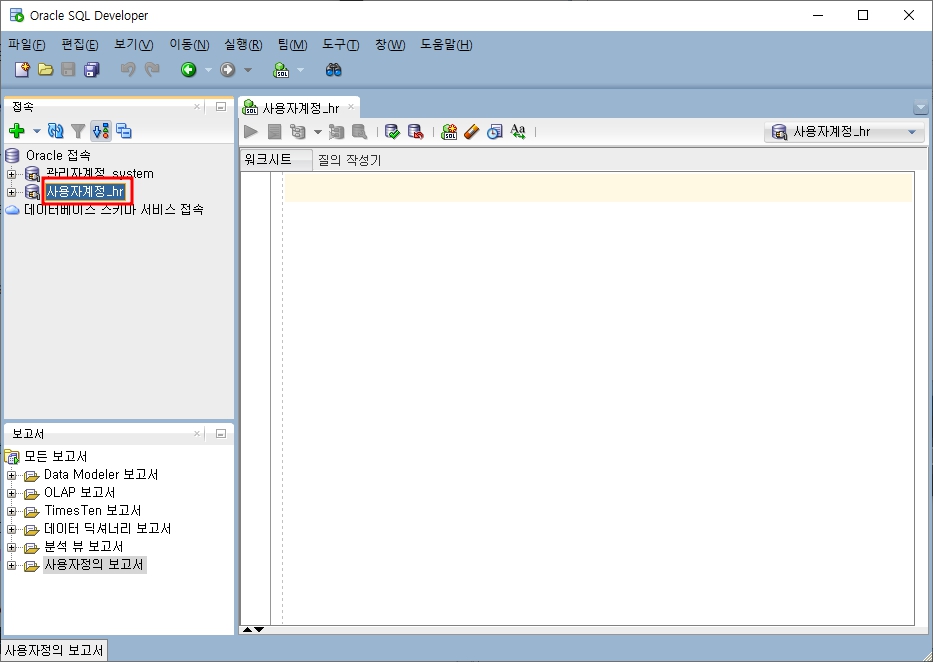The image size is (933, 662).
Task: Click the SQL History clock icon
Action: tap(494, 131)
